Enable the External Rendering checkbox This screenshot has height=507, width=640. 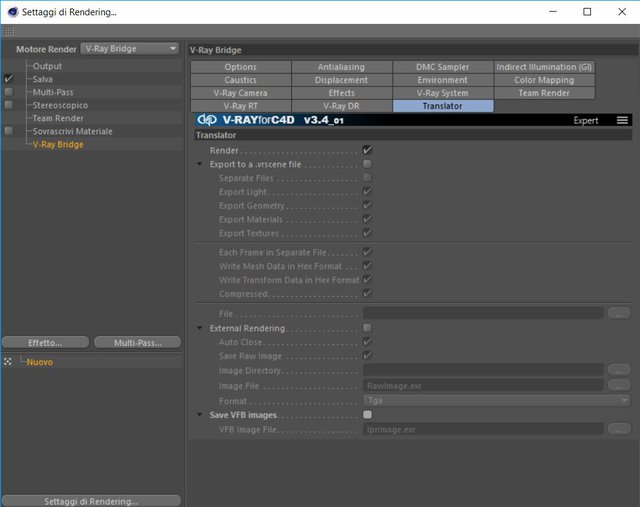pos(367,327)
